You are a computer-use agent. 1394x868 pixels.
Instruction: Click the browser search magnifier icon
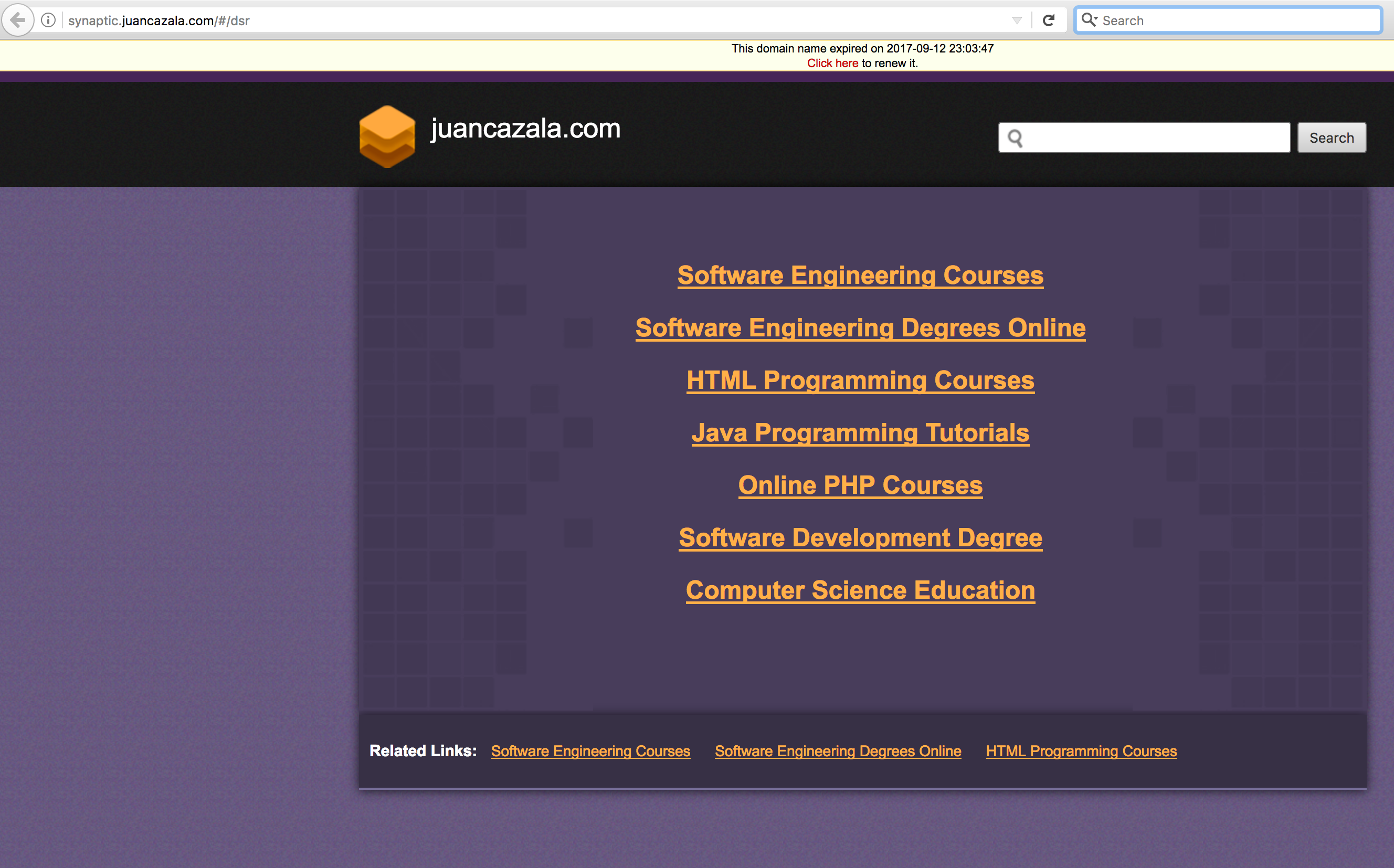(1088, 20)
